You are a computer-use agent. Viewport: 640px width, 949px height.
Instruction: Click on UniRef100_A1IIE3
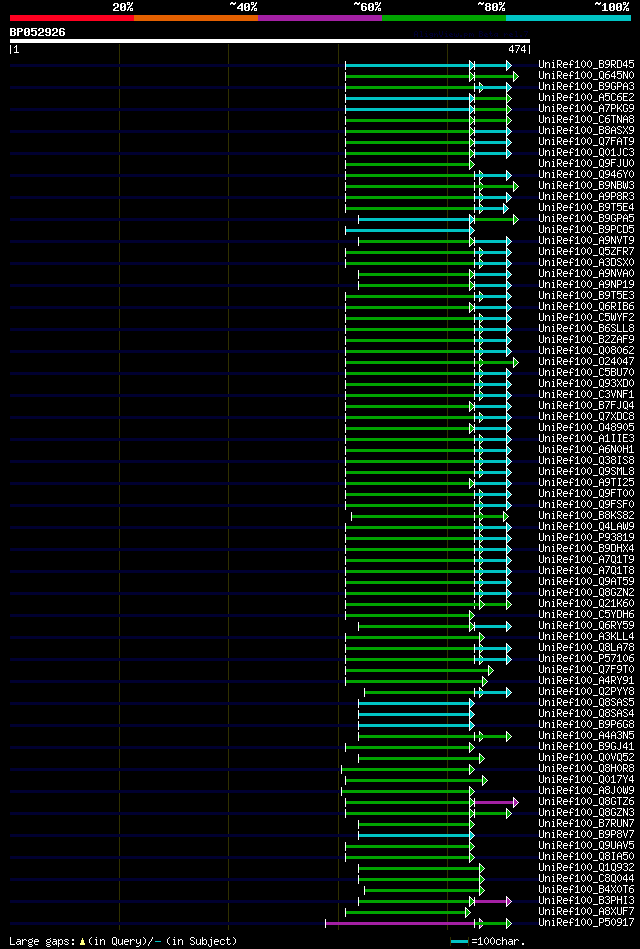pyautogui.click(x=586, y=439)
